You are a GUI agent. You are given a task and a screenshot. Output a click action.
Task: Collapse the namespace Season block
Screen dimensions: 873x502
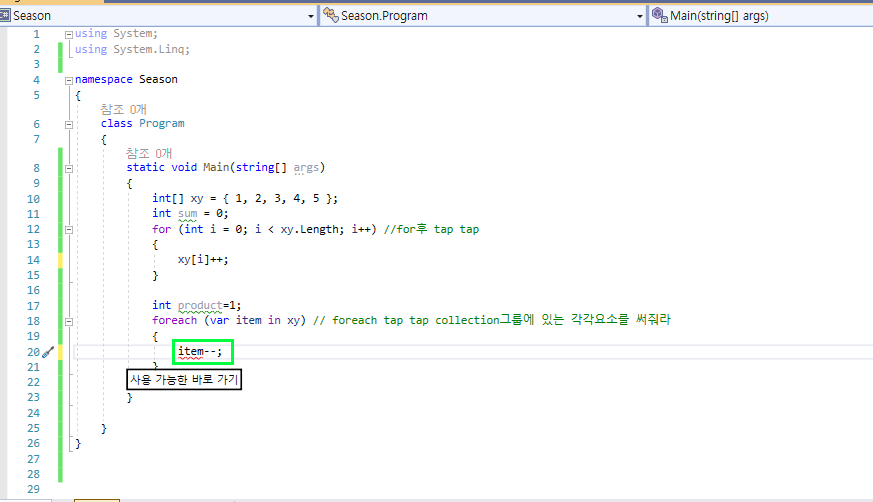pyautogui.click(x=69, y=80)
